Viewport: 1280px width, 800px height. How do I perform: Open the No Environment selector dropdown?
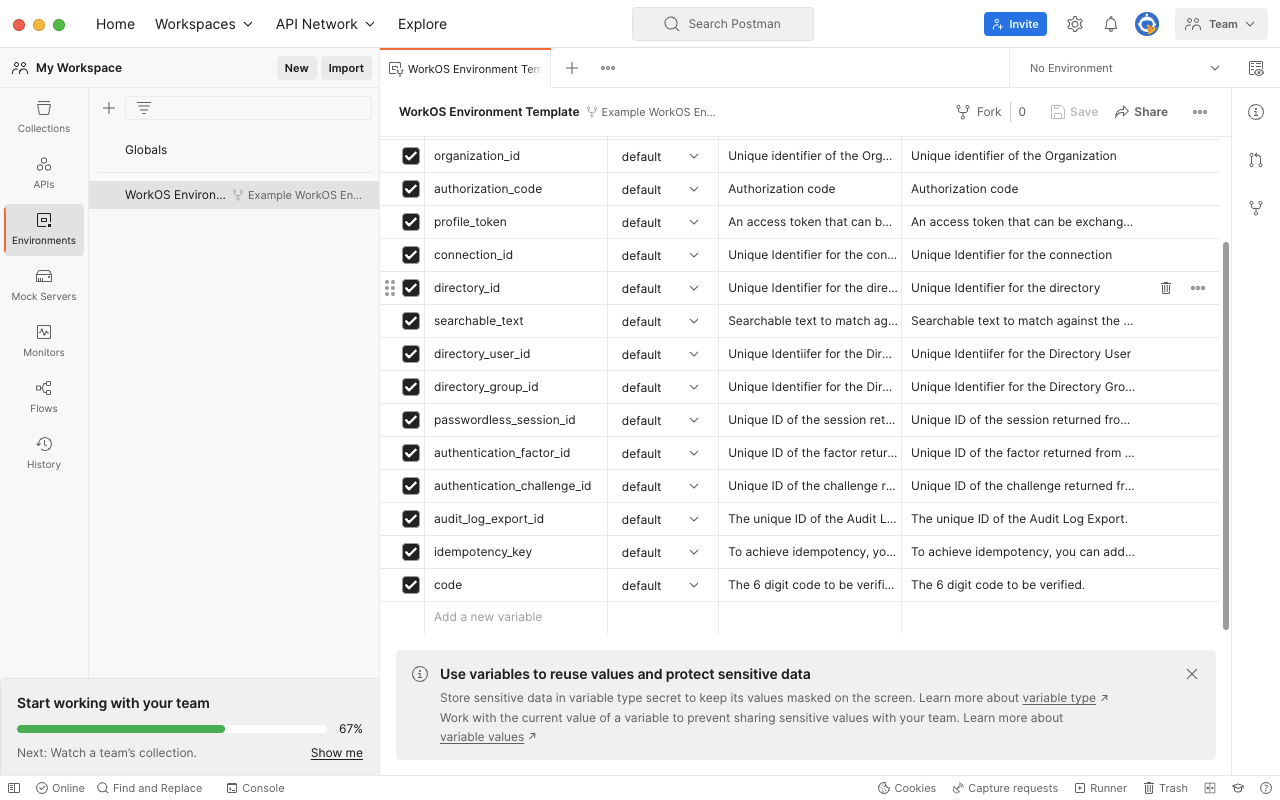point(1124,68)
